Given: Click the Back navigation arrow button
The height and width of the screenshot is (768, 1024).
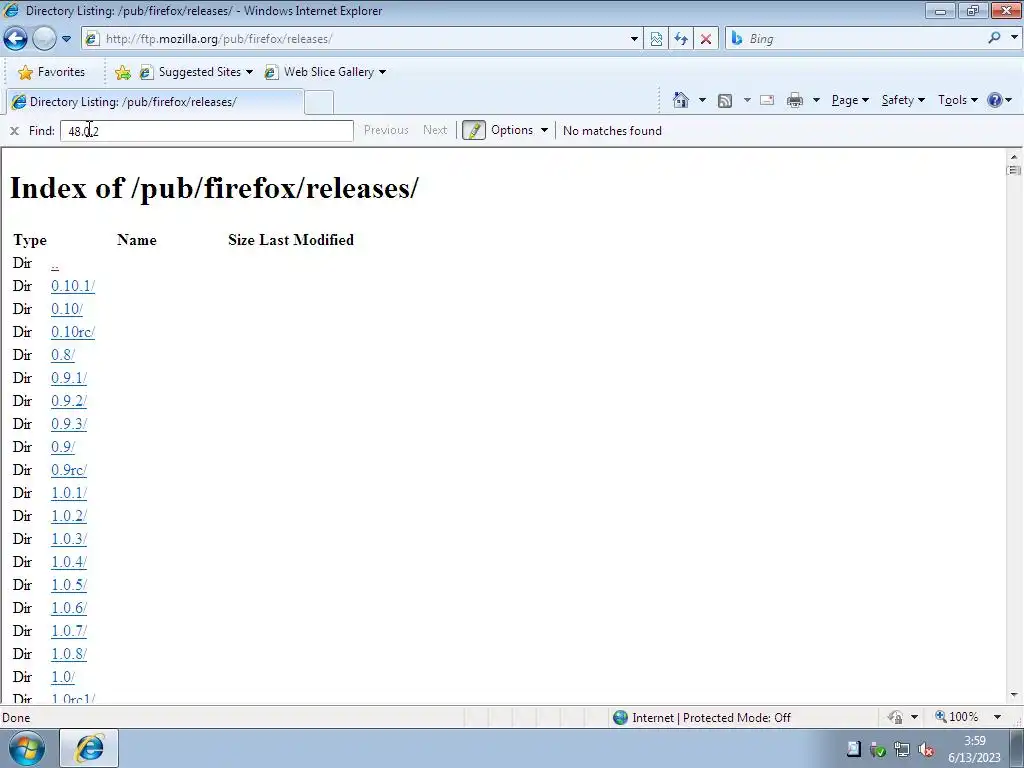Looking at the screenshot, I should (15, 39).
